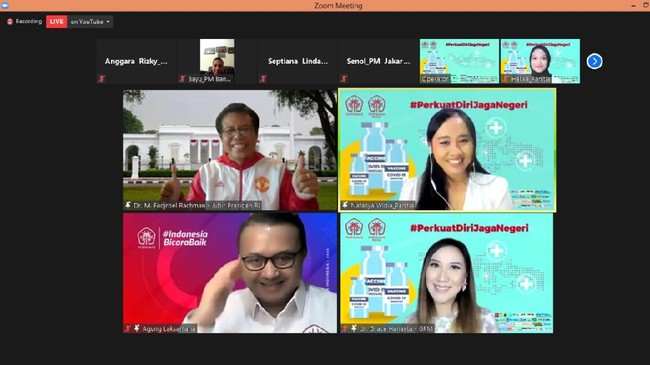650x365 pixels.
Task: Click muted mic icon on Septiana Linda tile
Action: tap(263, 78)
